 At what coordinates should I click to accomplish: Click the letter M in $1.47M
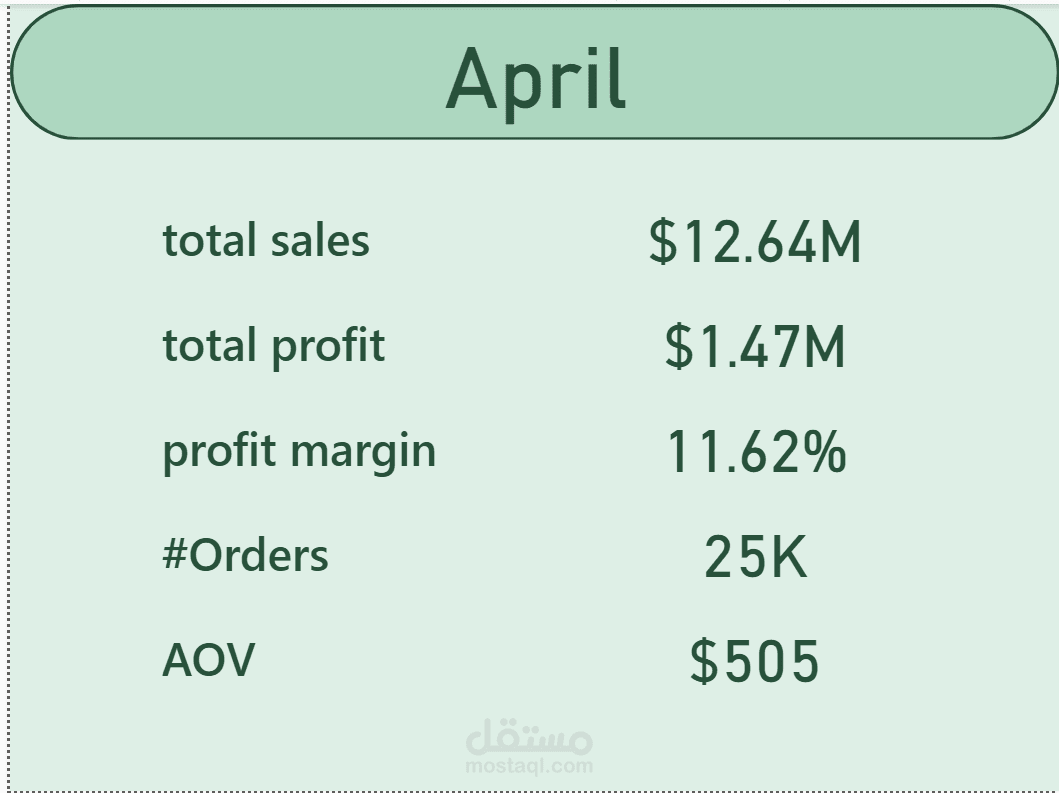click(825, 347)
